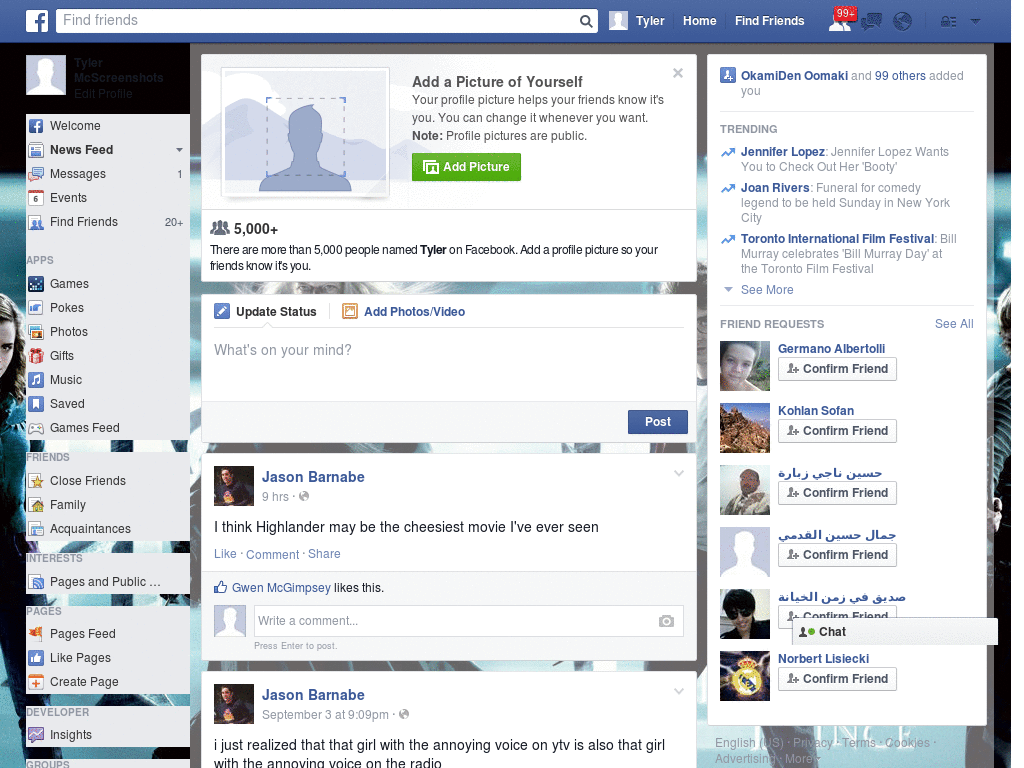Open friend requests icon with 99+ badge
Screen dimensions: 1024x768
coord(840,21)
